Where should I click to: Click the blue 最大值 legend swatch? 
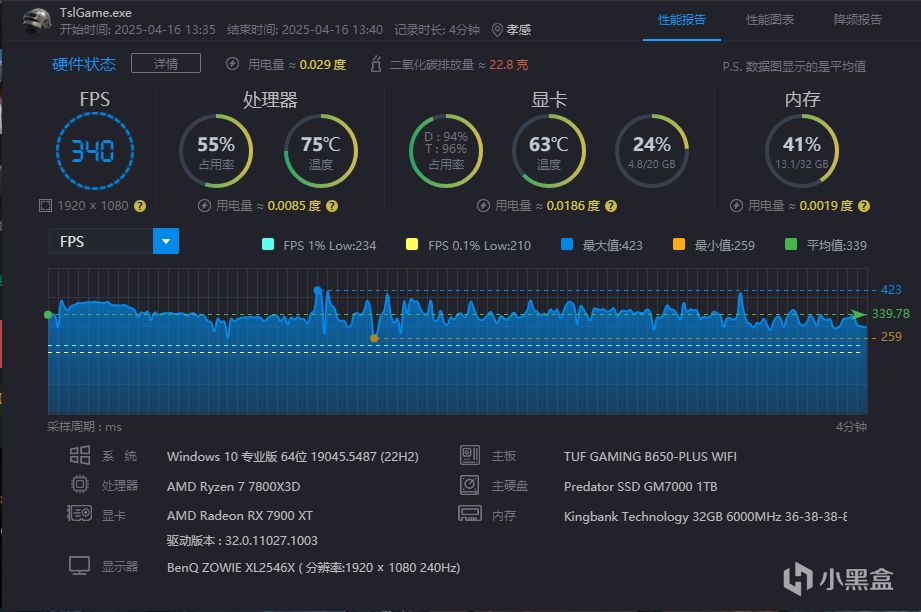point(567,244)
